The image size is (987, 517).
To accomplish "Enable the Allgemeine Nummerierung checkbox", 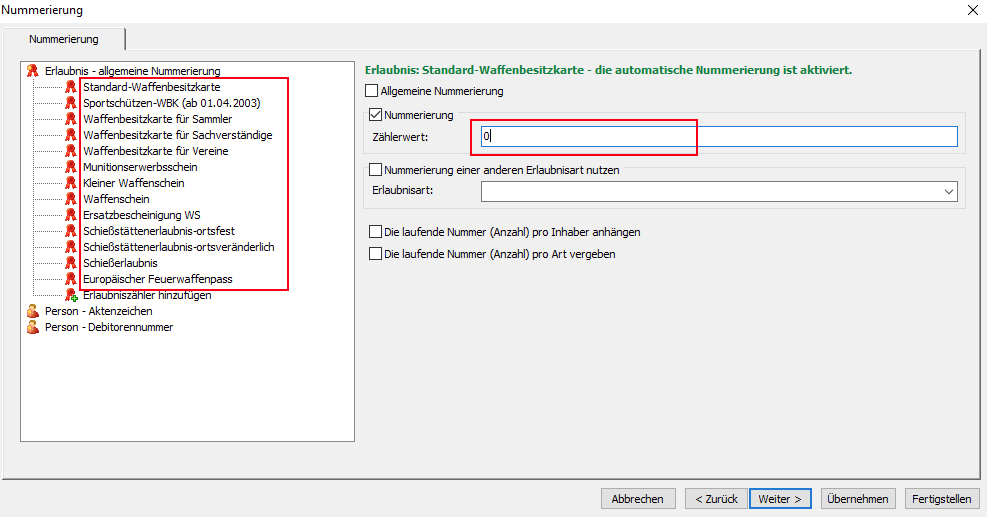I will click(x=373, y=91).
